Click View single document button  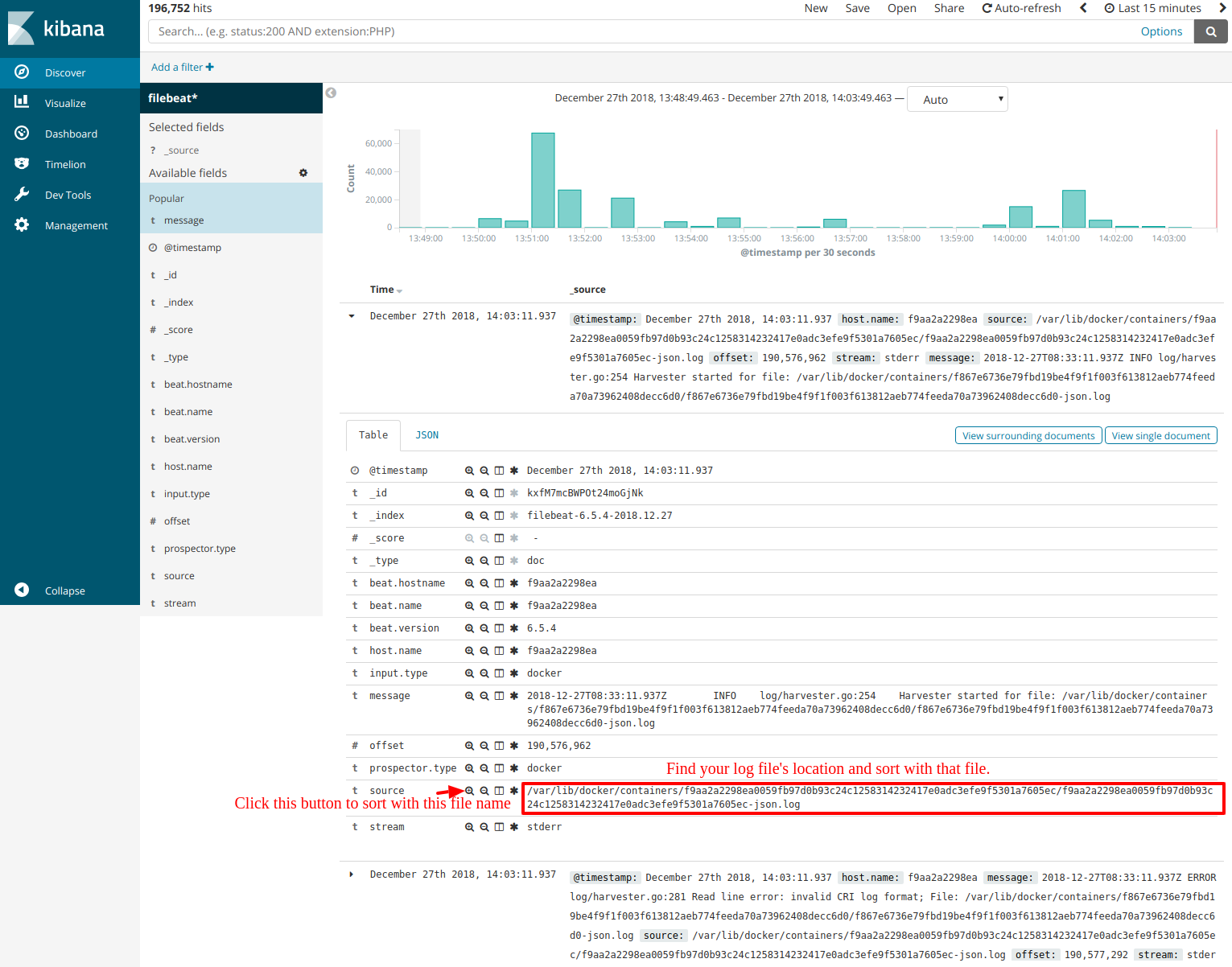pos(1161,435)
